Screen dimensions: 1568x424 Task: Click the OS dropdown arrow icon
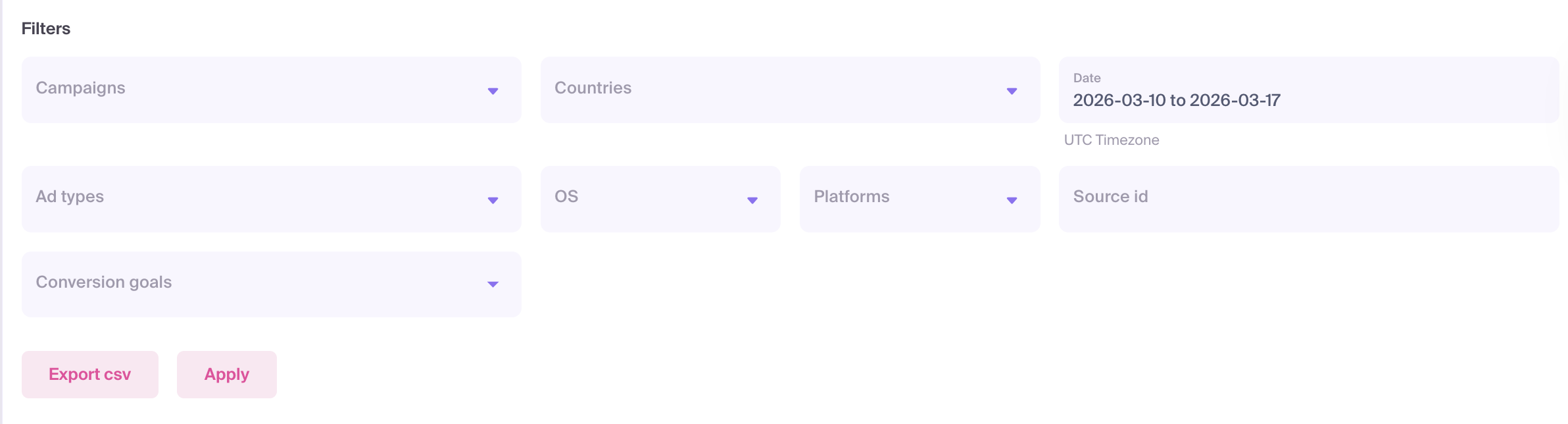coord(752,200)
